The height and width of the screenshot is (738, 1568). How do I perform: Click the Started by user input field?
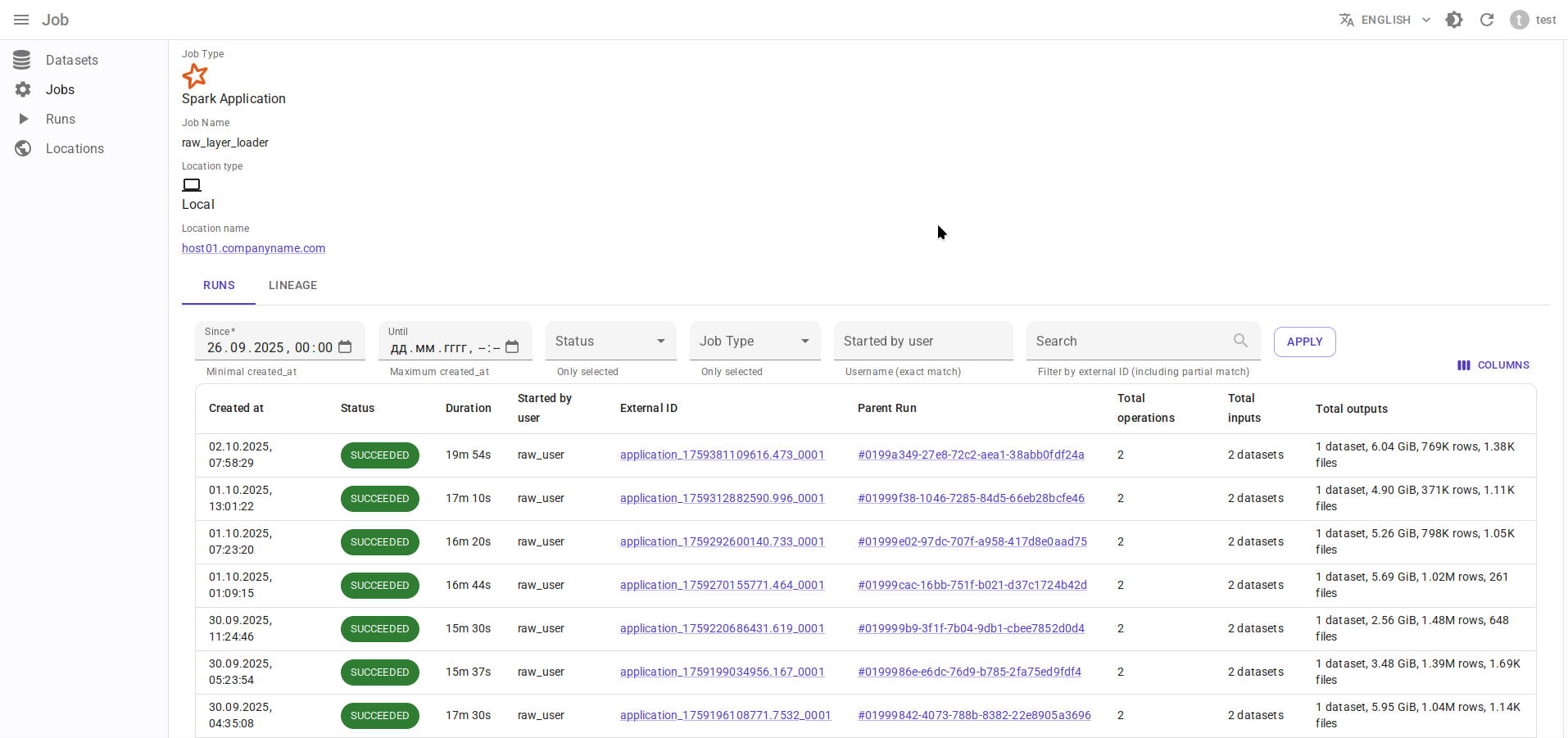click(x=923, y=341)
